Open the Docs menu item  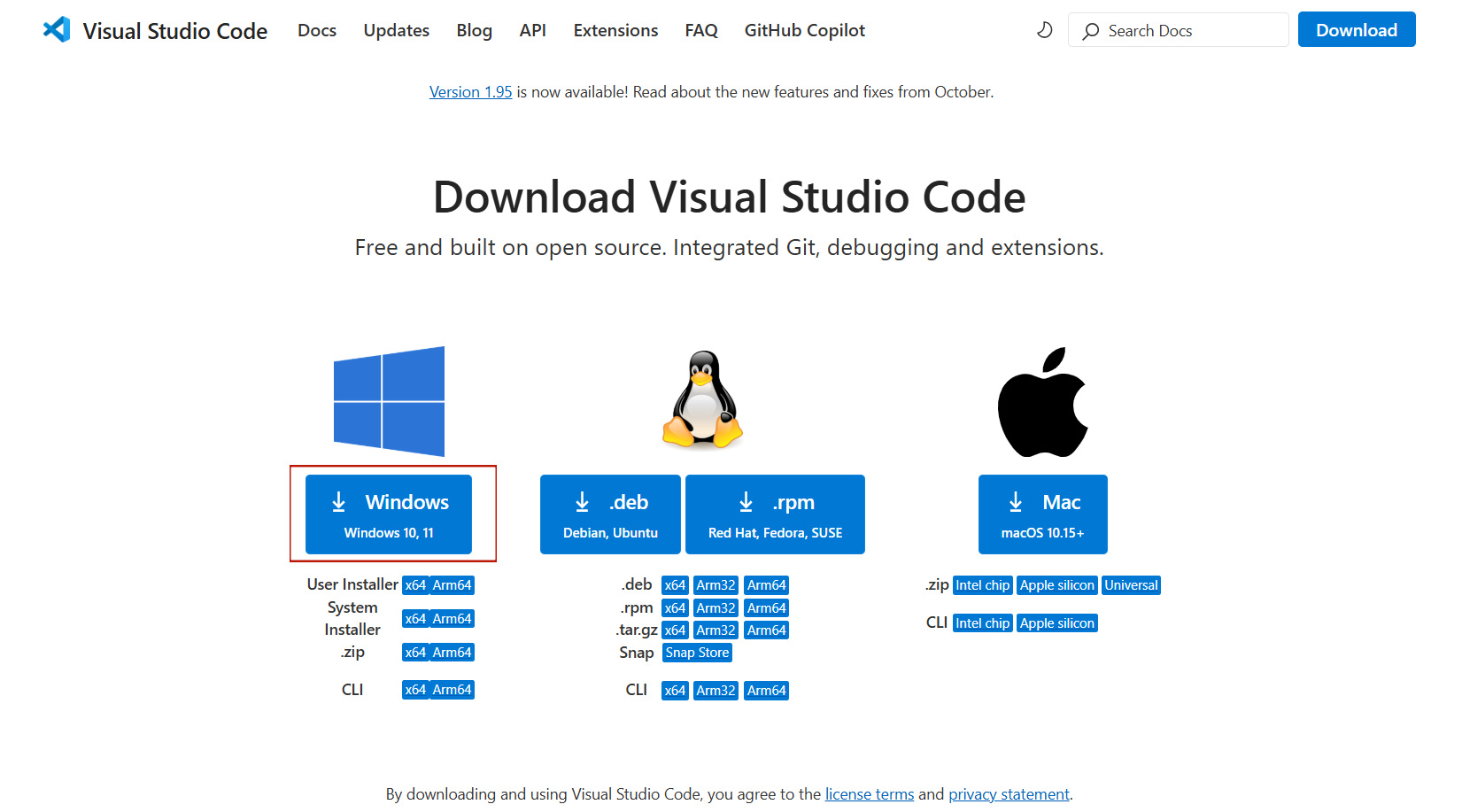coord(317,30)
